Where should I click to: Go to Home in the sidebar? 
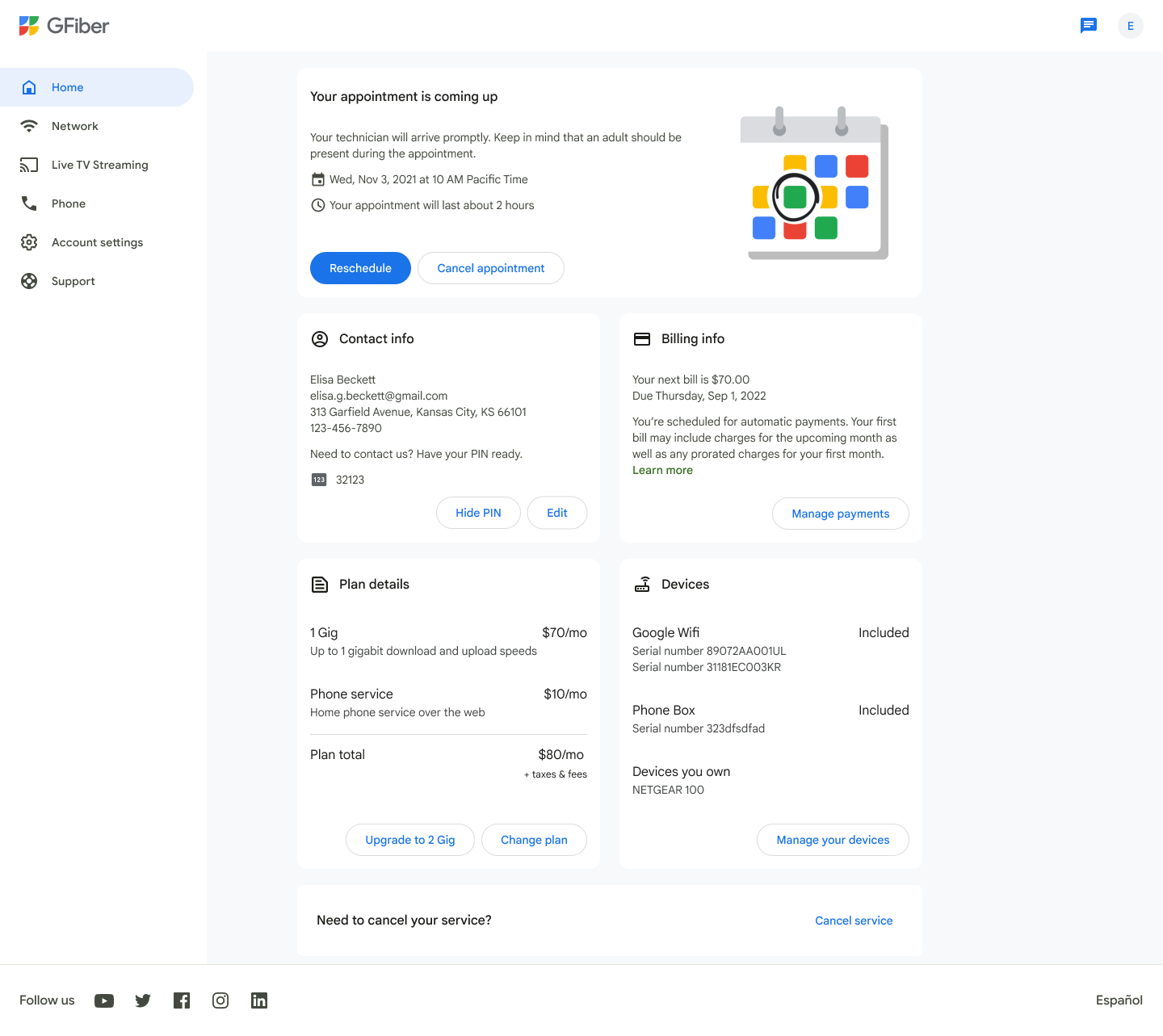[x=97, y=87]
